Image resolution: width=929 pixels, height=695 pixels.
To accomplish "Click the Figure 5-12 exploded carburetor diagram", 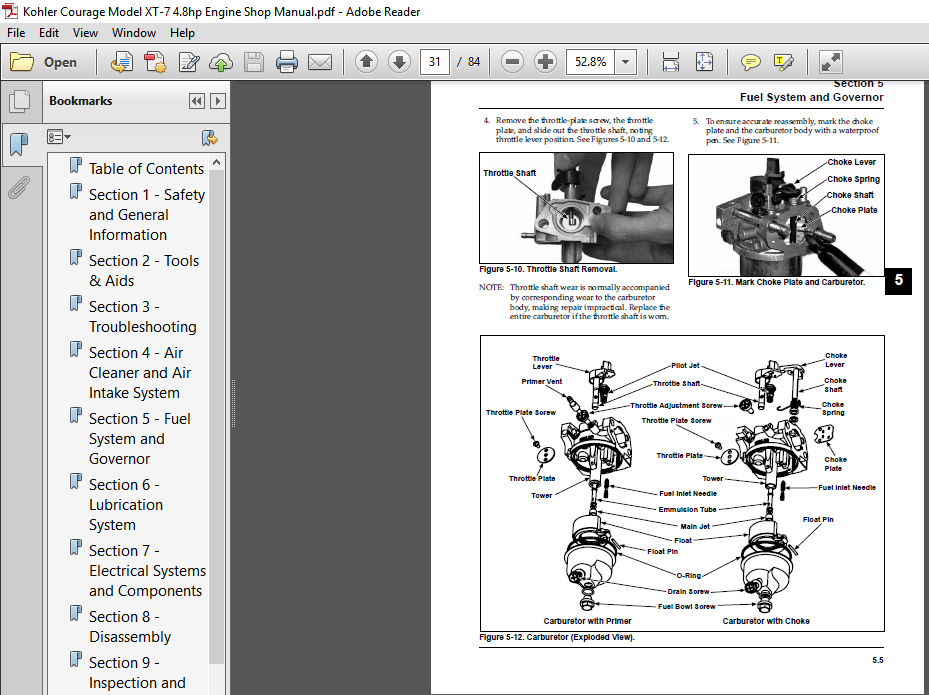I will [x=682, y=483].
